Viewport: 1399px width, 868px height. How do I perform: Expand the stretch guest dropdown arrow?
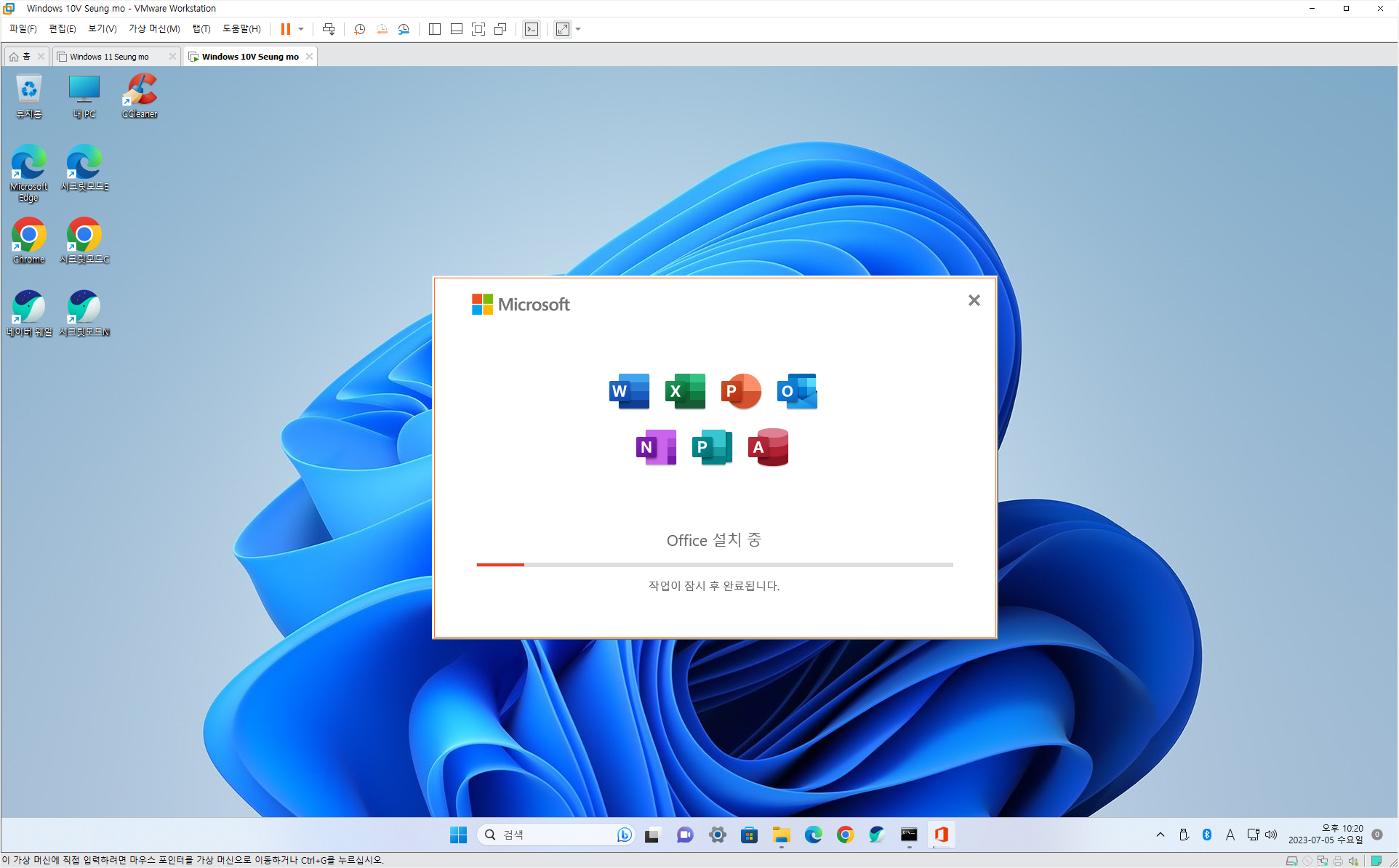(x=578, y=29)
